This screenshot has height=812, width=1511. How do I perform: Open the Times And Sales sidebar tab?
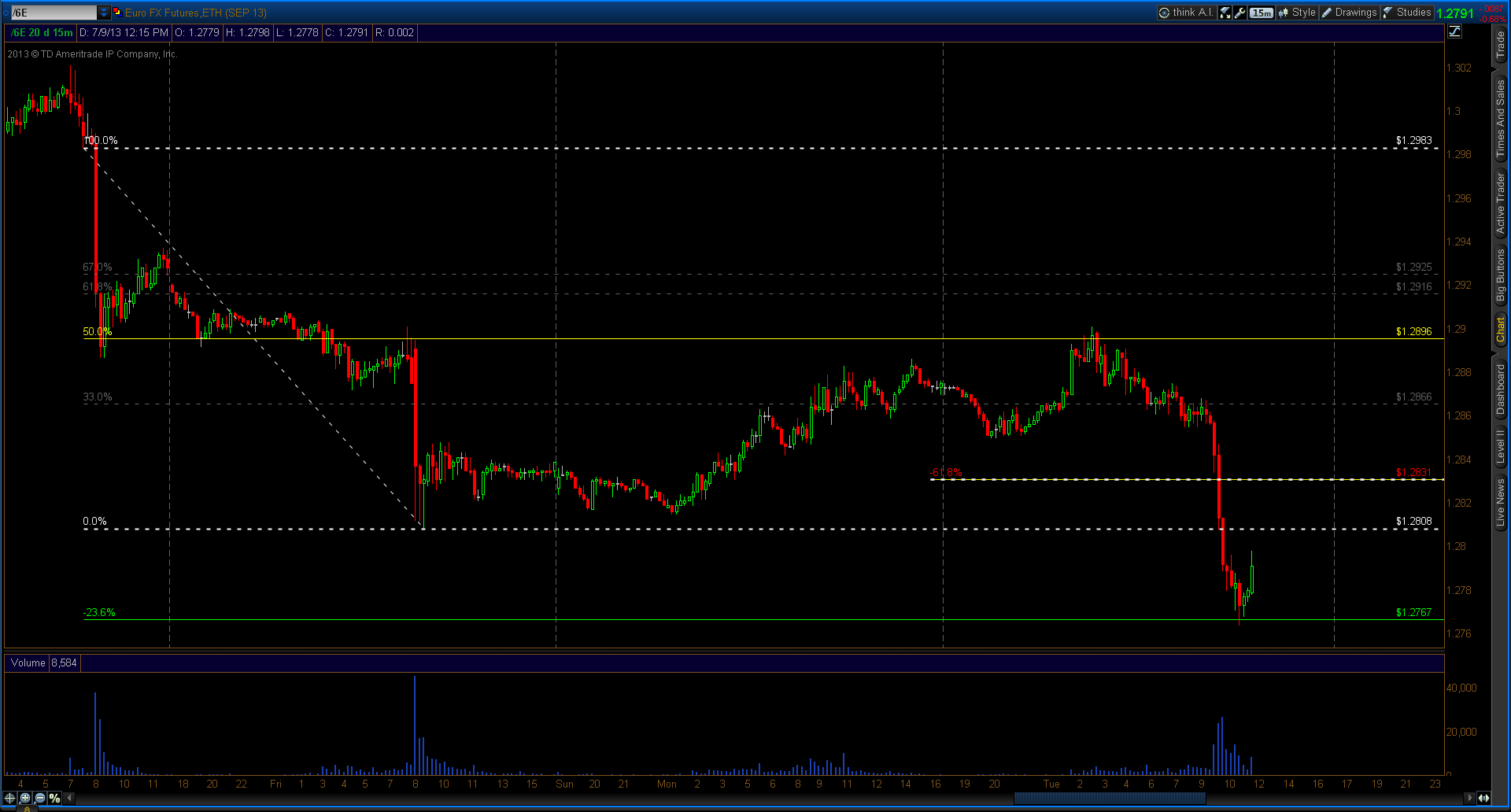(x=1501, y=119)
